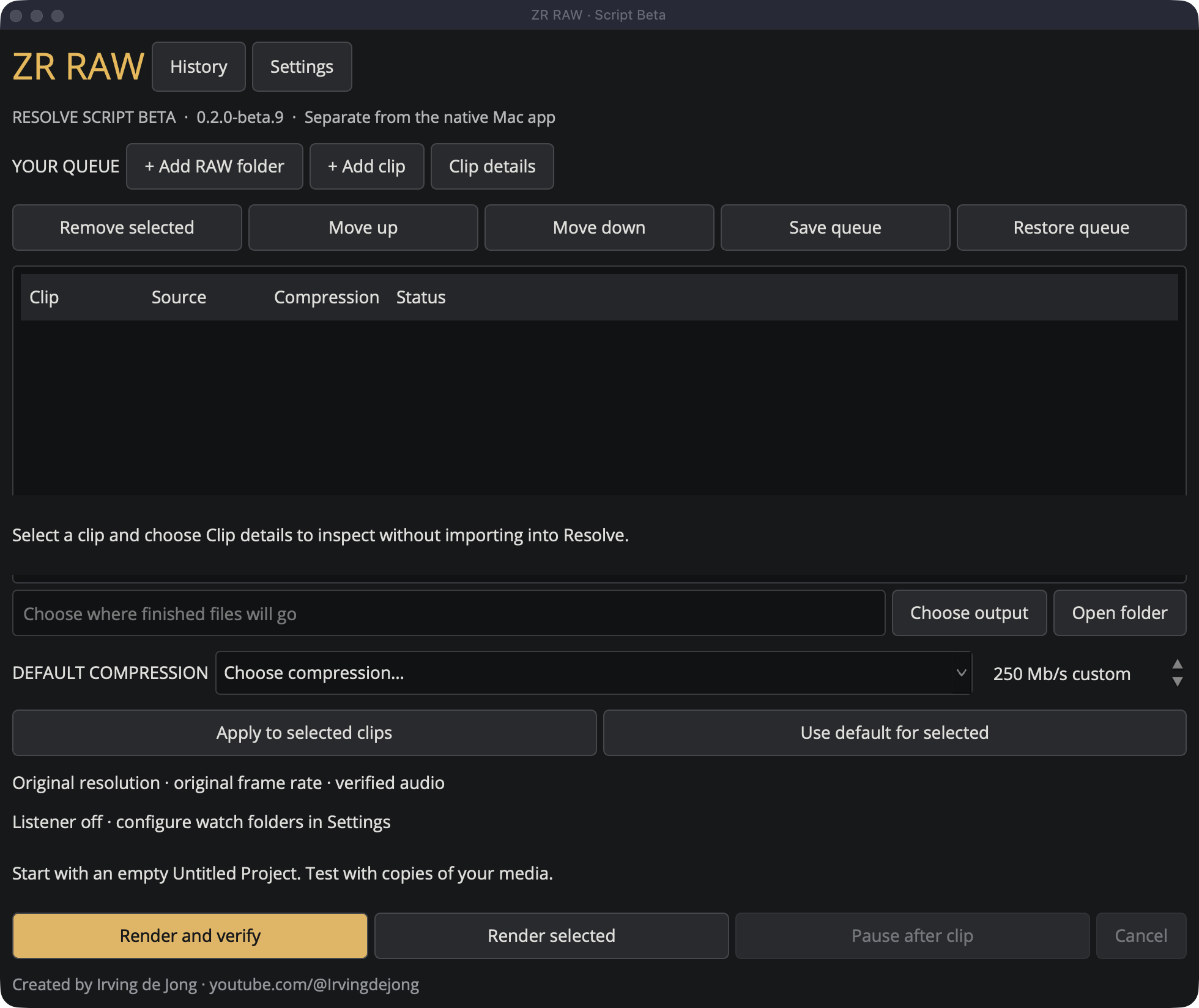This screenshot has width=1199, height=1008.
Task: Click the macOS minimize window button
Action: click(x=37, y=15)
